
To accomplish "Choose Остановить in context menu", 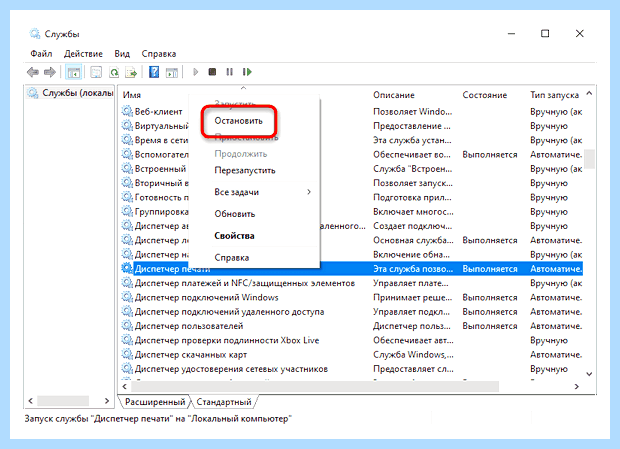I will point(238,121).
